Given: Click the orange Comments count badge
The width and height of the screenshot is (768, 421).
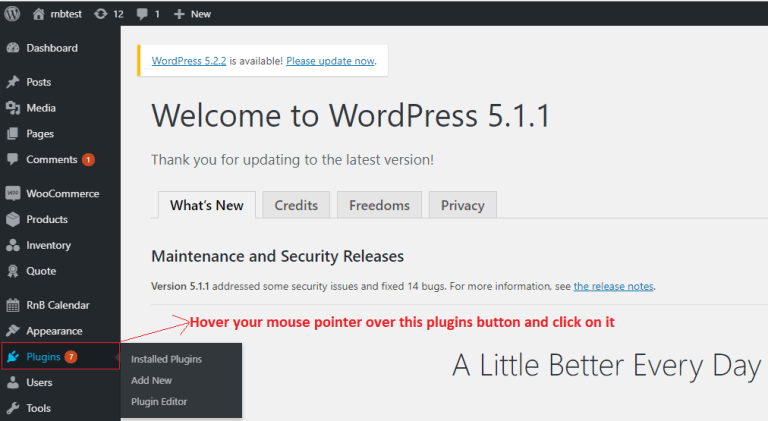Looking at the screenshot, I should click(88, 160).
